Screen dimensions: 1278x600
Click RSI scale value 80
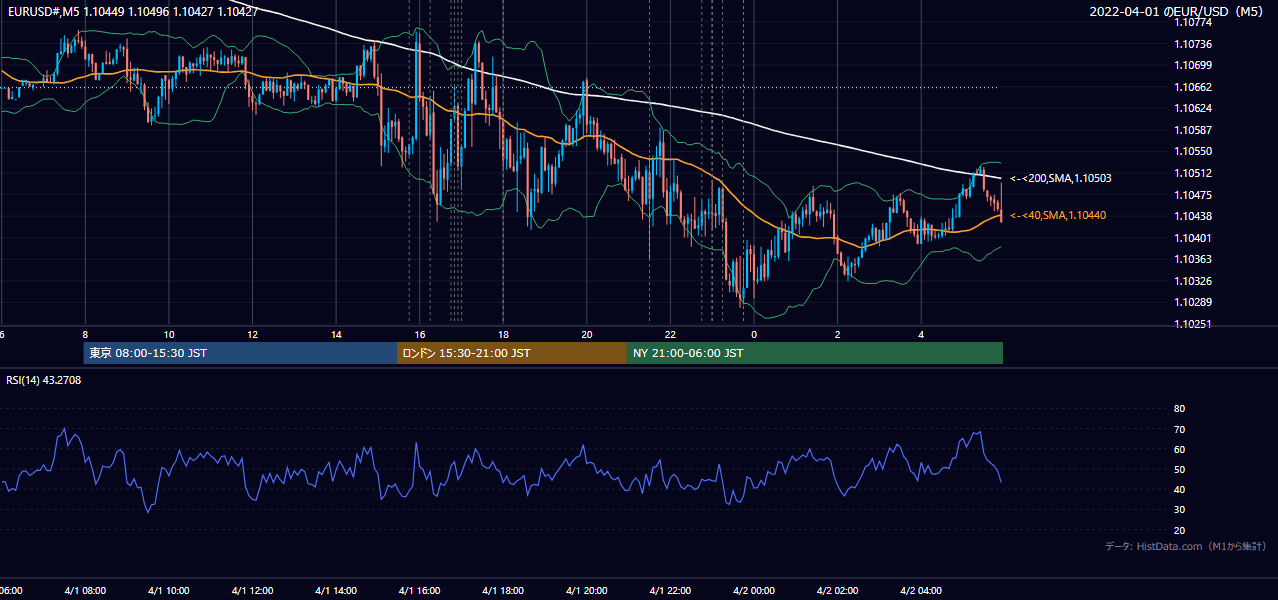(1179, 409)
